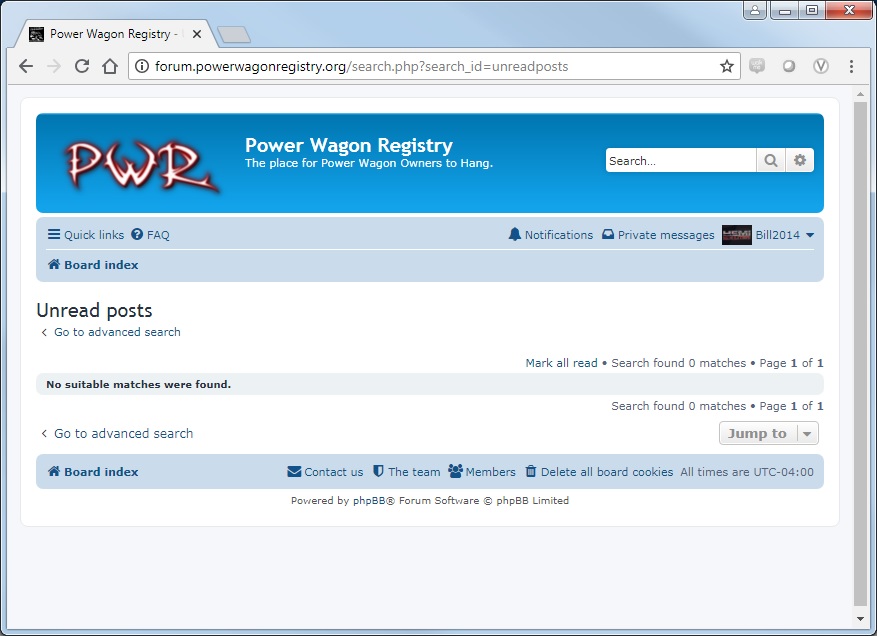Bookmark this page with the star icon
This screenshot has width=877, height=636.
click(x=727, y=66)
